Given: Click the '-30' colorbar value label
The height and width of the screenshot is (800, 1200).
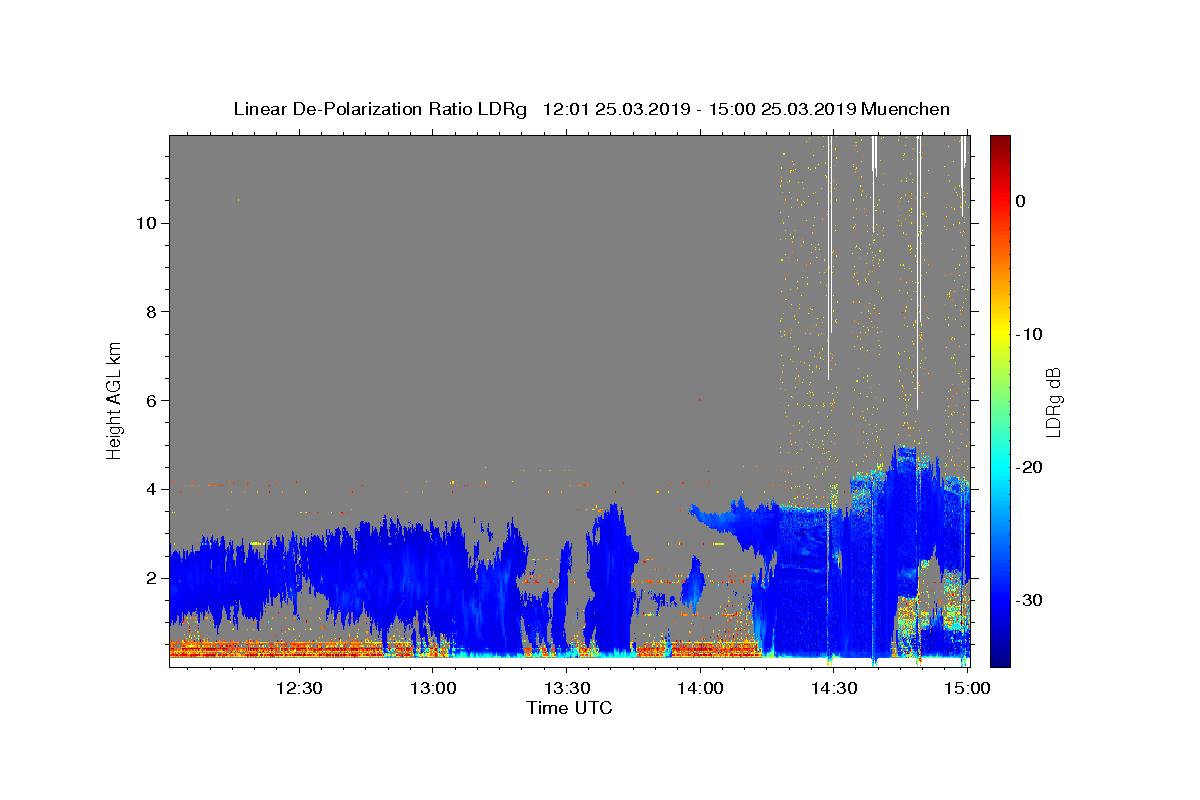Looking at the screenshot, I should click(1029, 600).
